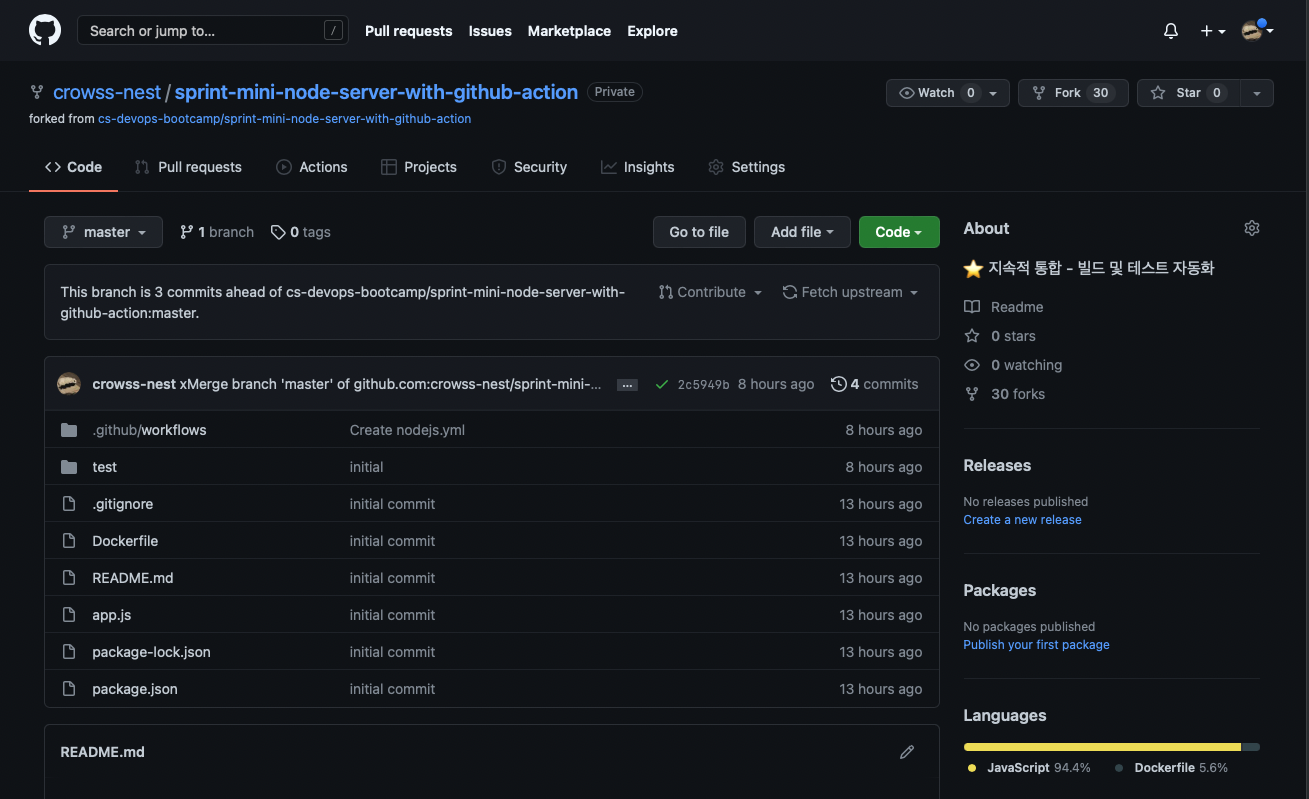View the 4 commits history
Screen dimensions: 1309x799
[874, 384]
